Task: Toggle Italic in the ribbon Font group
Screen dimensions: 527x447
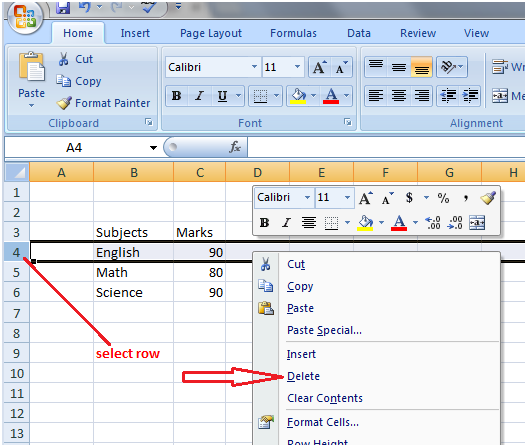Action: [x=199, y=96]
